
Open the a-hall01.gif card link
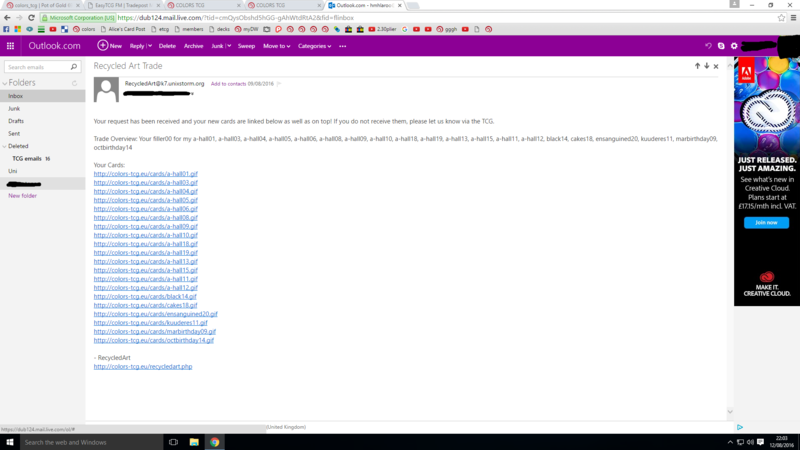click(x=146, y=174)
